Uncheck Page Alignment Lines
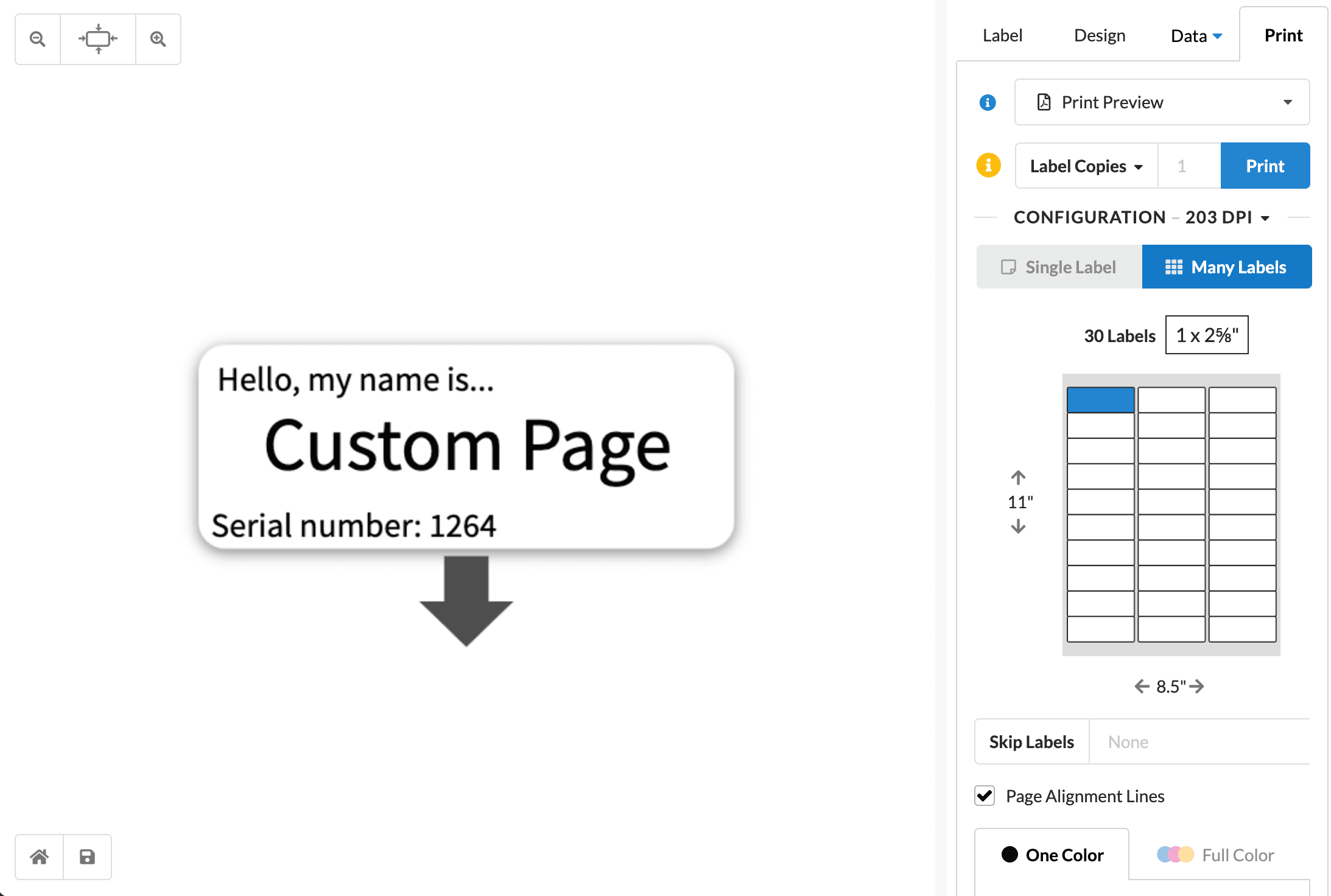Image resolution: width=1331 pixels, height=896 pixels. tap(984, 796)
